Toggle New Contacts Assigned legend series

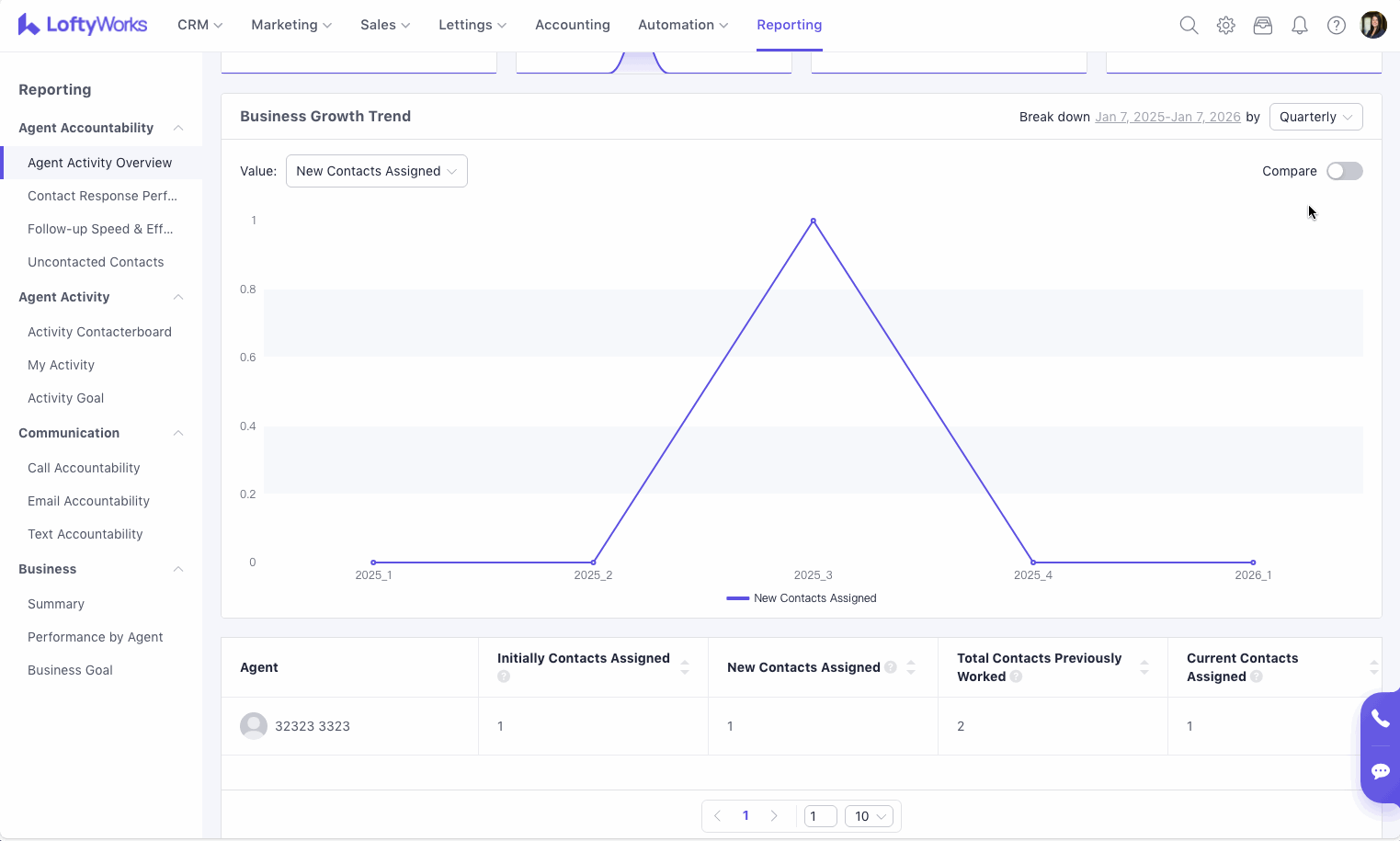point(801,598)
